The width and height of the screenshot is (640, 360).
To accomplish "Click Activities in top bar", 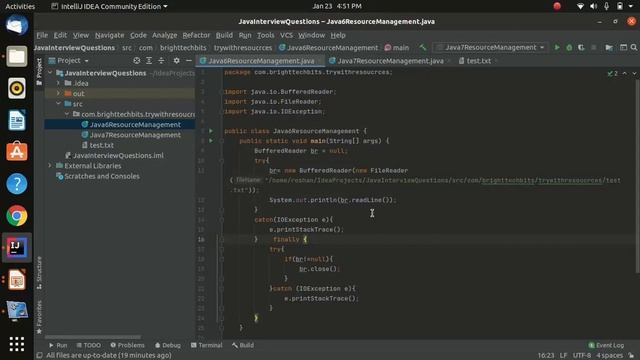I will coord(20,7).
